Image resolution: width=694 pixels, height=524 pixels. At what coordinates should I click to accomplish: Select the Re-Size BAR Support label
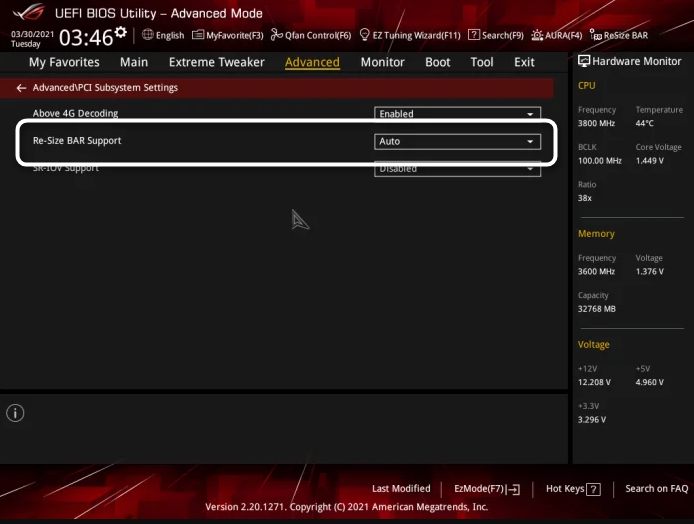77,141
